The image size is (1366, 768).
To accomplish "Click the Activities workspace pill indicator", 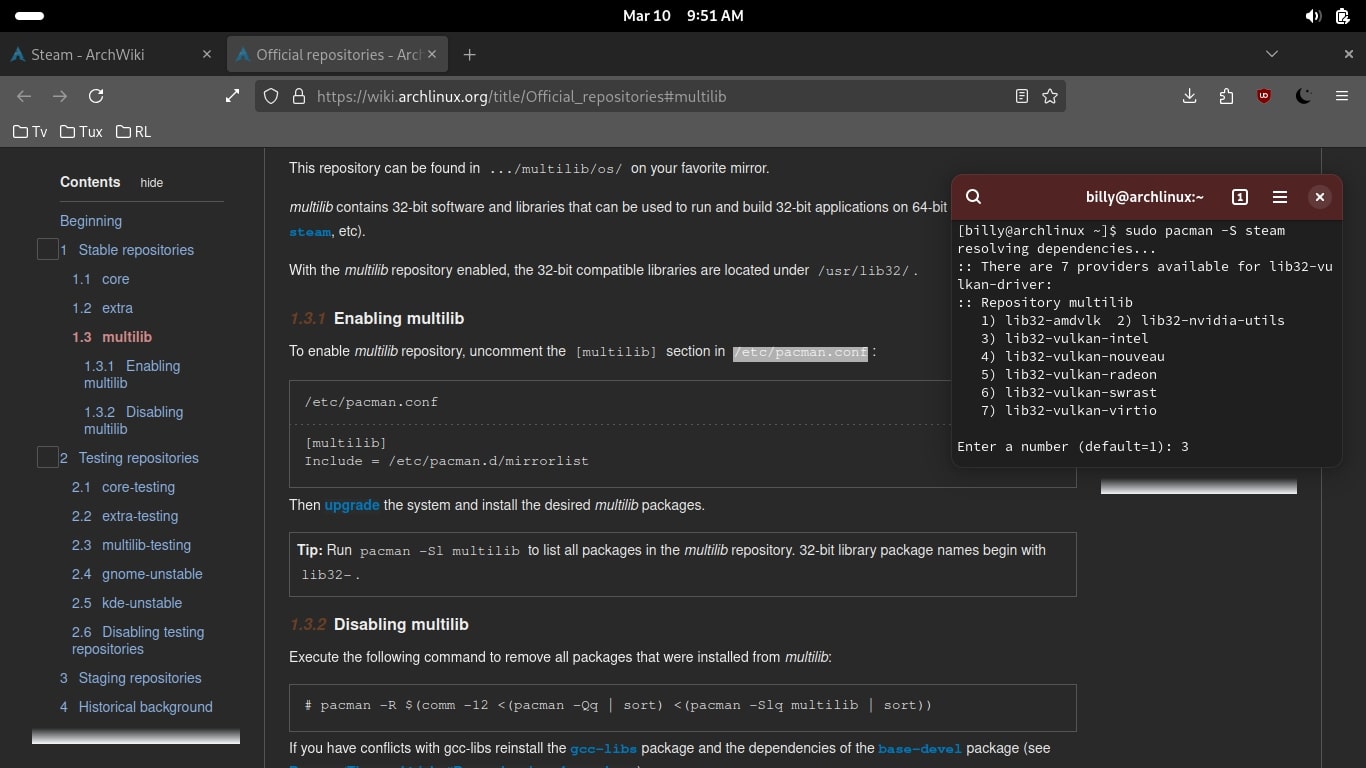I will click(x=30, y=16).
